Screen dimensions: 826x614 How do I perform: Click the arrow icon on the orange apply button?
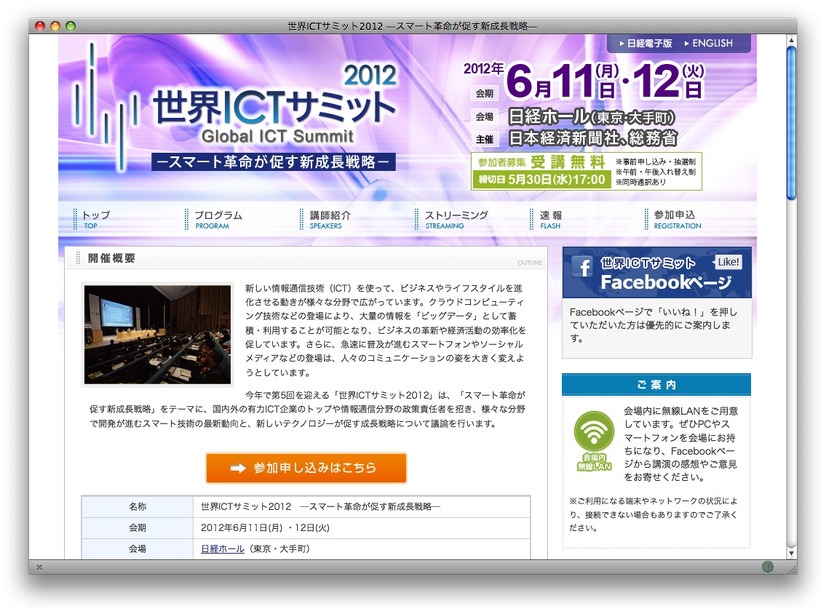pyautogui.click(x=238, y=468)
